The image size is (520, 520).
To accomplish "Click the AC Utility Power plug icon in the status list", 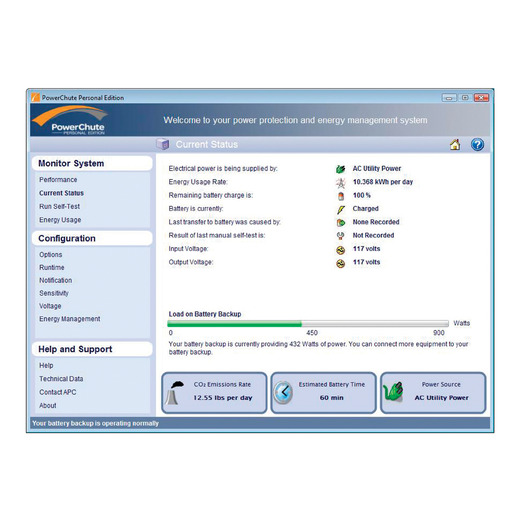I will click(x=340, y=169).
